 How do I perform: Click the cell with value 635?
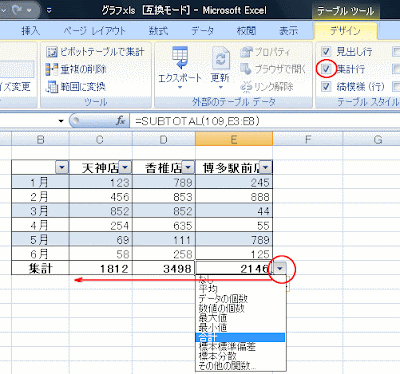tap(164, 225)
